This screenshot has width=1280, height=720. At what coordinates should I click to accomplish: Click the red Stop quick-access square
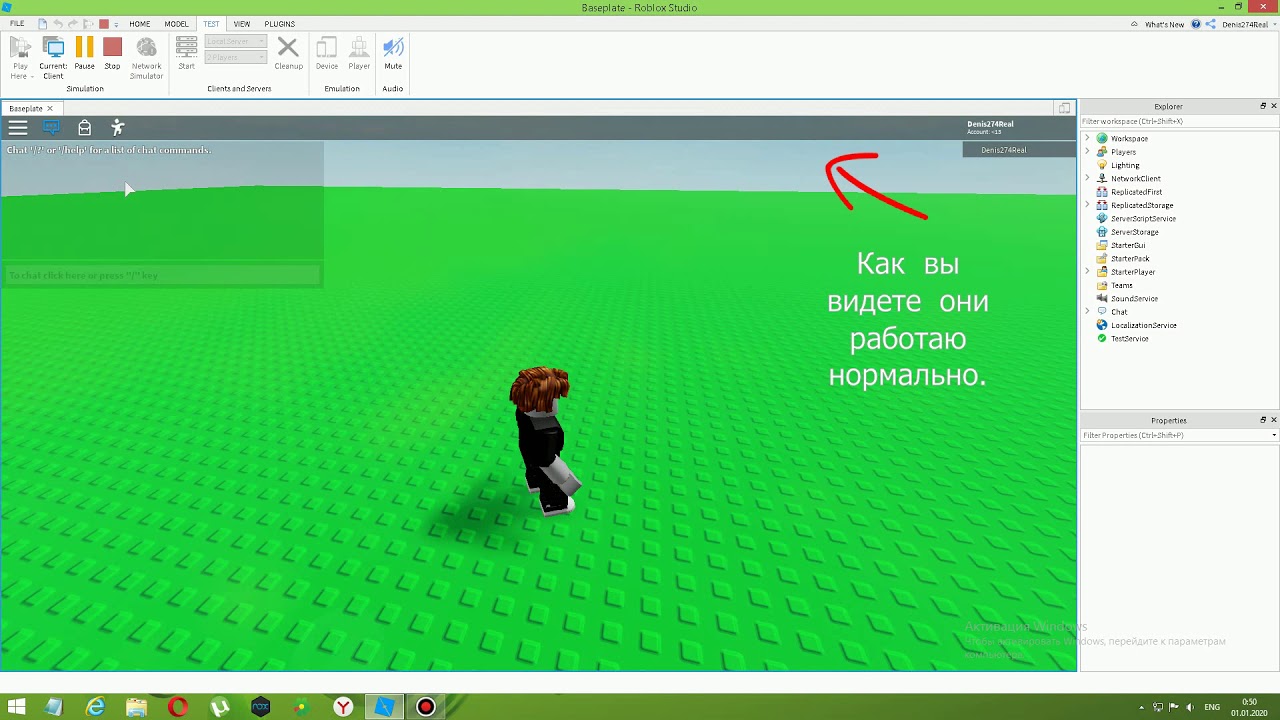pos(103,24)
